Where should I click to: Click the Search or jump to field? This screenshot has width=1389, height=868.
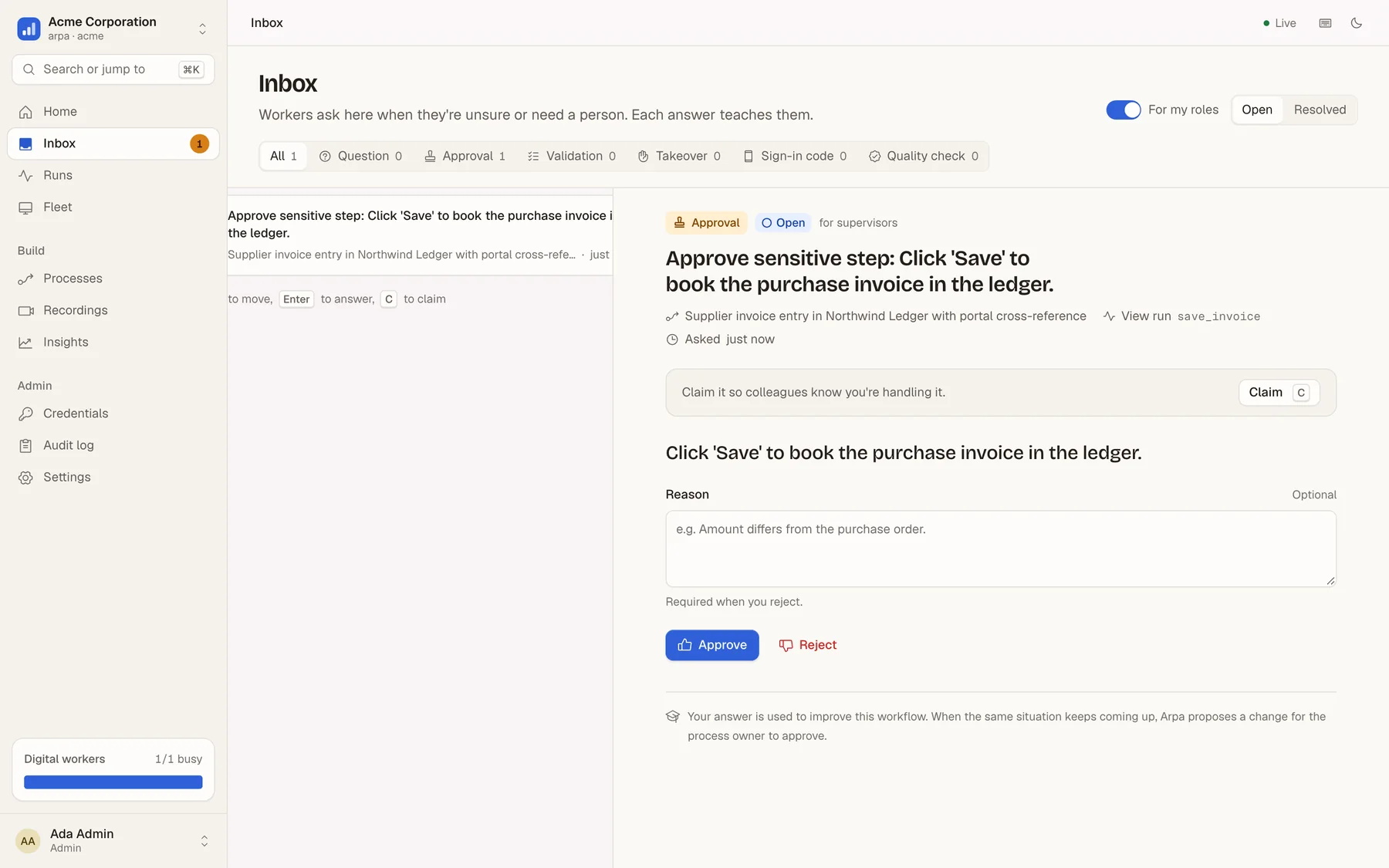(x=113, y=69)
